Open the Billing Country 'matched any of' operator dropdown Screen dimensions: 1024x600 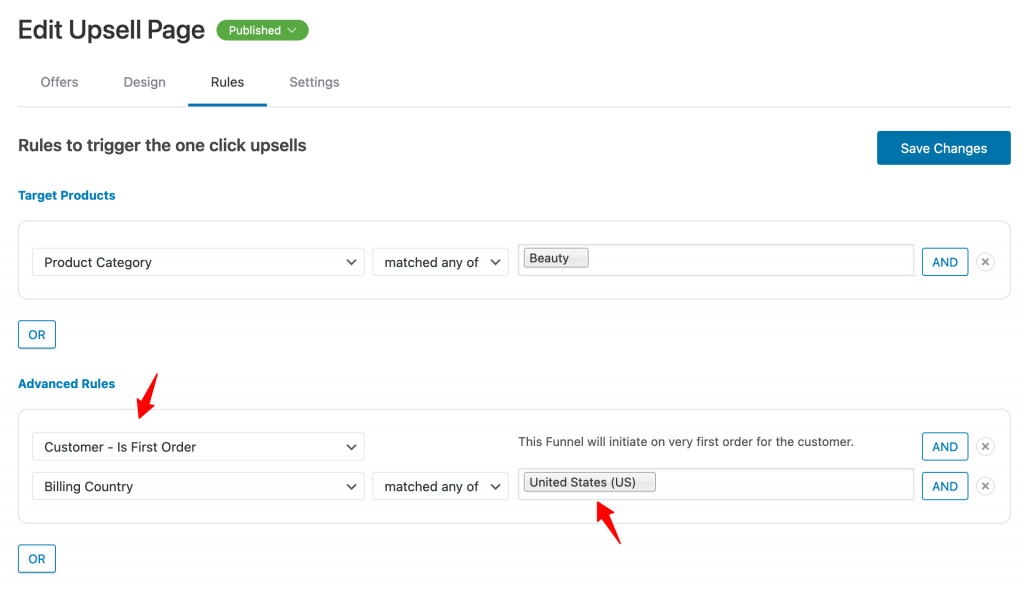click(440, 486)
